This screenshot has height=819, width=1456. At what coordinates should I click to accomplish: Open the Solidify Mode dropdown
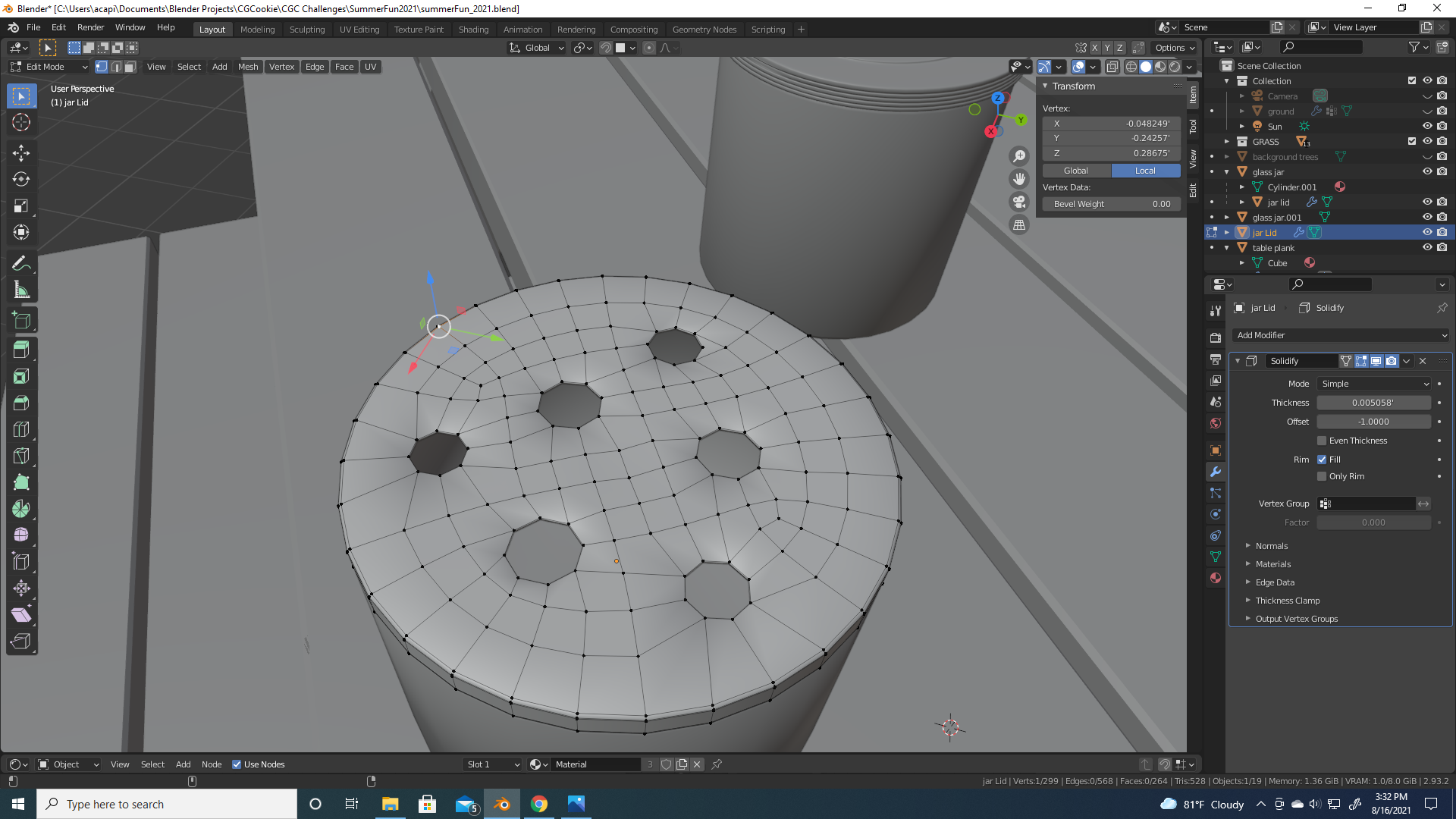[1373, 384]
